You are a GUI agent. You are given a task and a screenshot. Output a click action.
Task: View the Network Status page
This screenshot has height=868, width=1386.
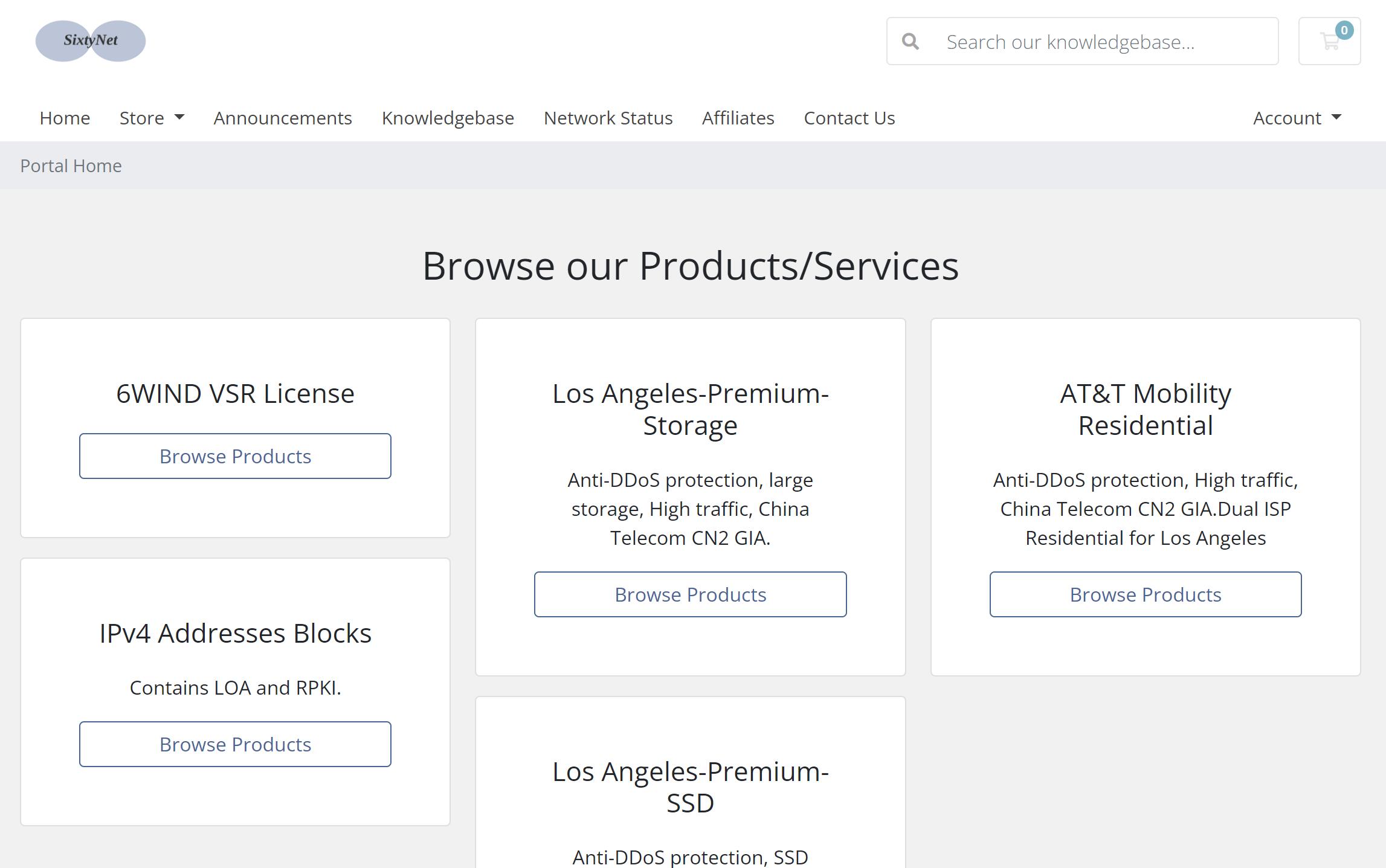608,118
